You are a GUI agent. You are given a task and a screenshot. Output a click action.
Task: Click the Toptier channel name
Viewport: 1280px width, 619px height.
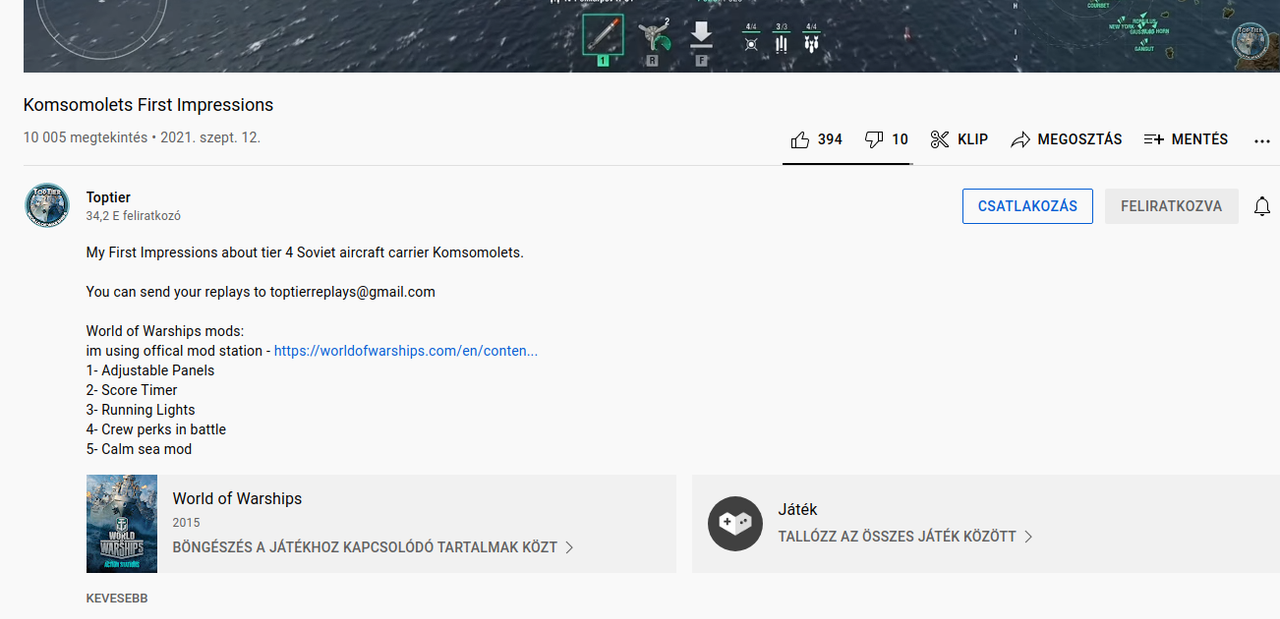[x=108, y=197]
